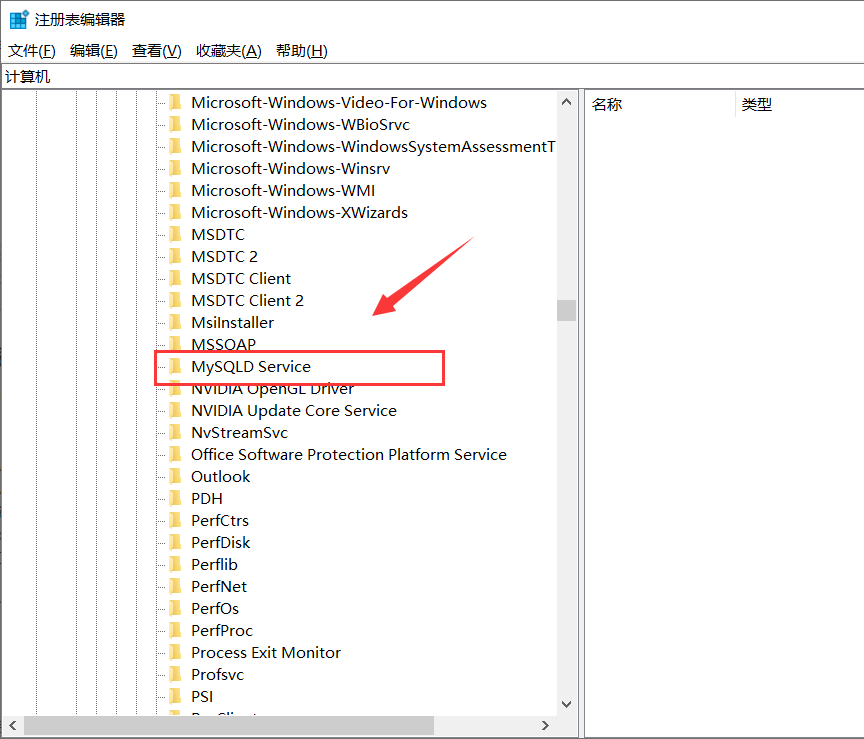Click folder icon of Microsoft-Windows-WMI
Screen dimensions: 864x739
(175, 191)
